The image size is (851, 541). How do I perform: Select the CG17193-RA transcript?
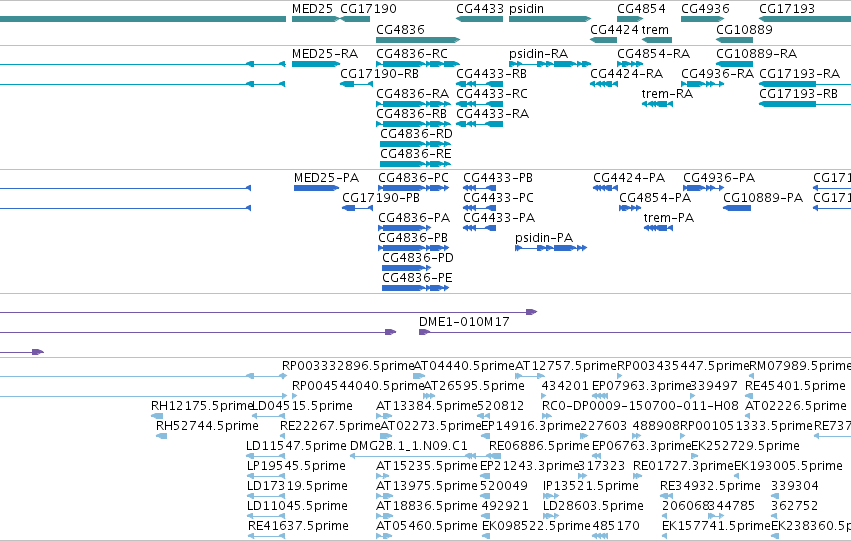click(x=805, y=84)
